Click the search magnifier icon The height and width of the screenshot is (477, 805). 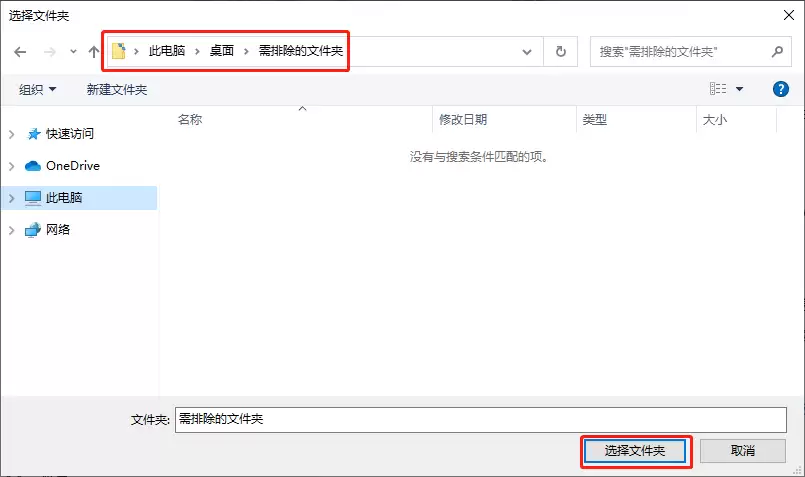pyautogui.click(x=777, y=50)
